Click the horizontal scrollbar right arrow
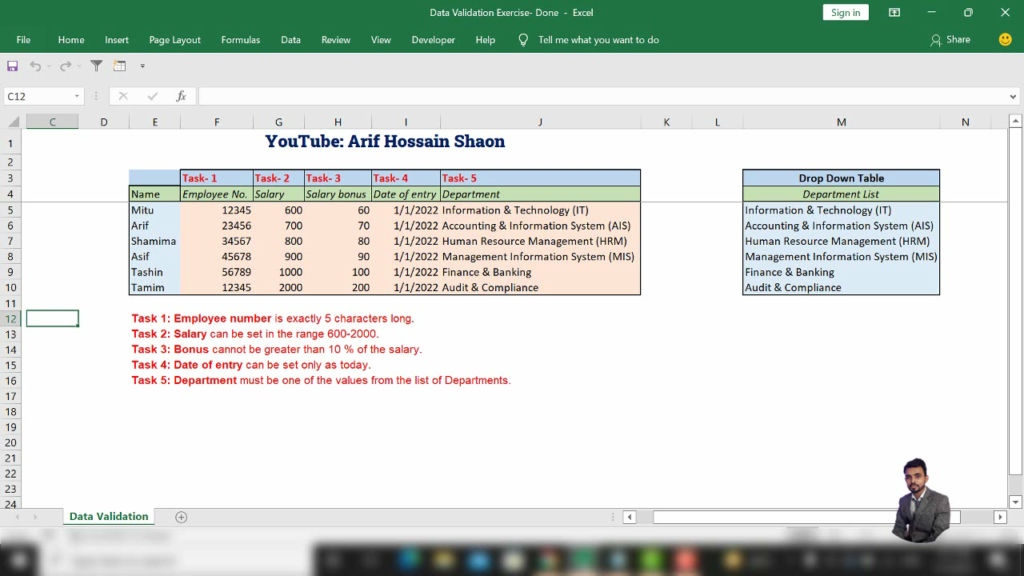 pyautogui.click(x=1000, y=517)
